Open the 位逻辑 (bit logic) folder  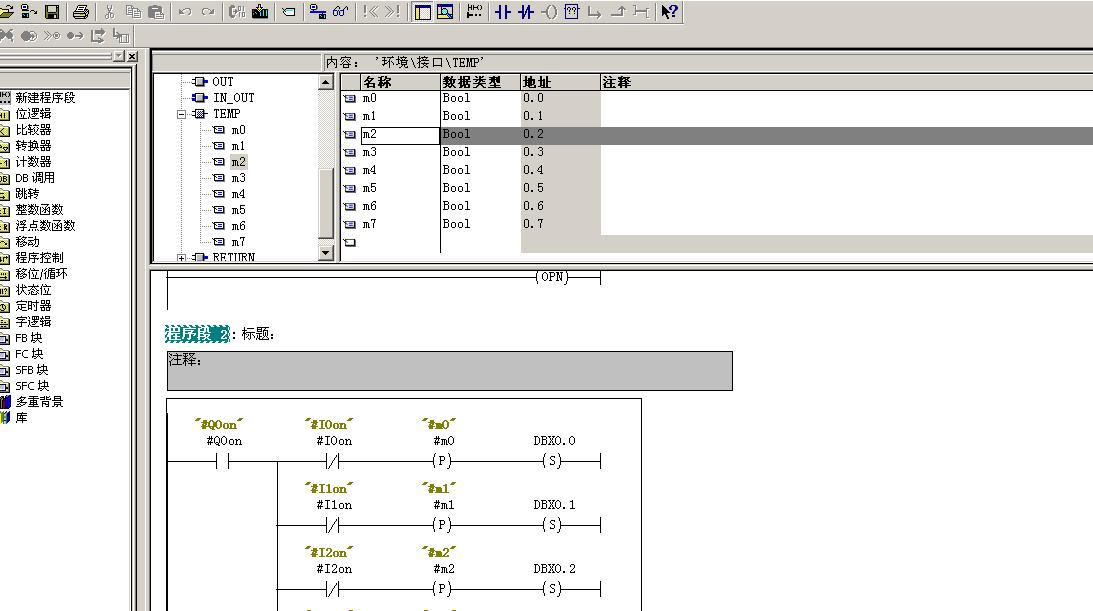pos(33,114)
